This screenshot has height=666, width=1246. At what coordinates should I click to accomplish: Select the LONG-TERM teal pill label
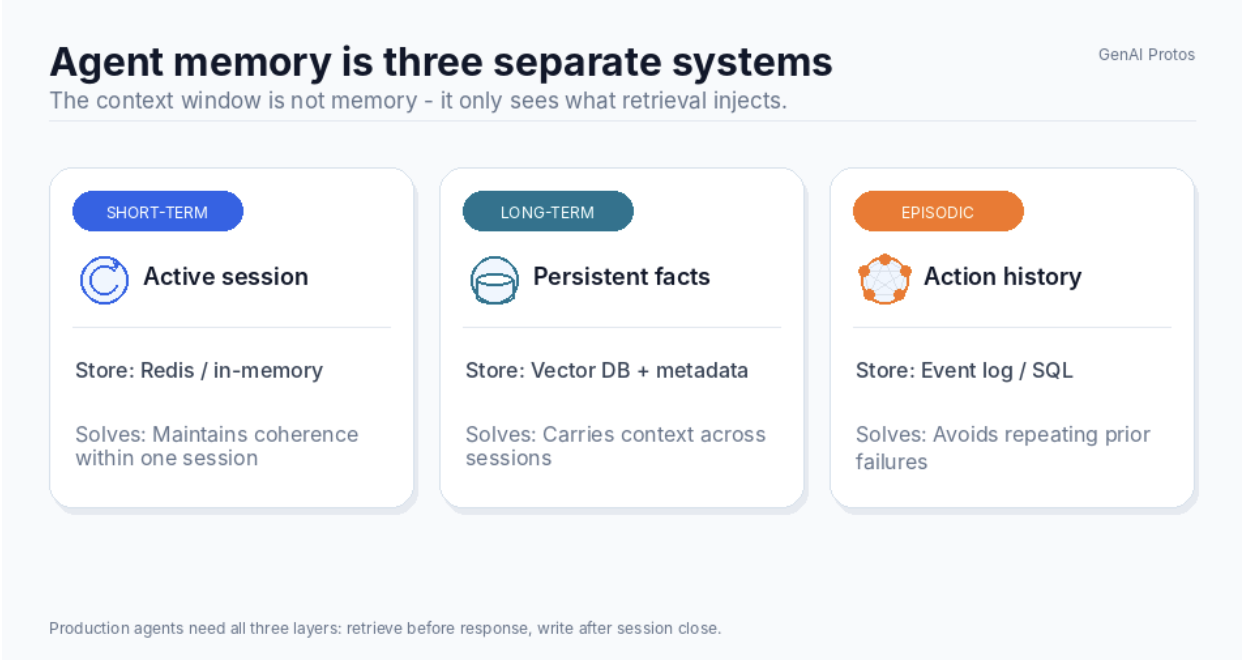[x=548, y=212]
